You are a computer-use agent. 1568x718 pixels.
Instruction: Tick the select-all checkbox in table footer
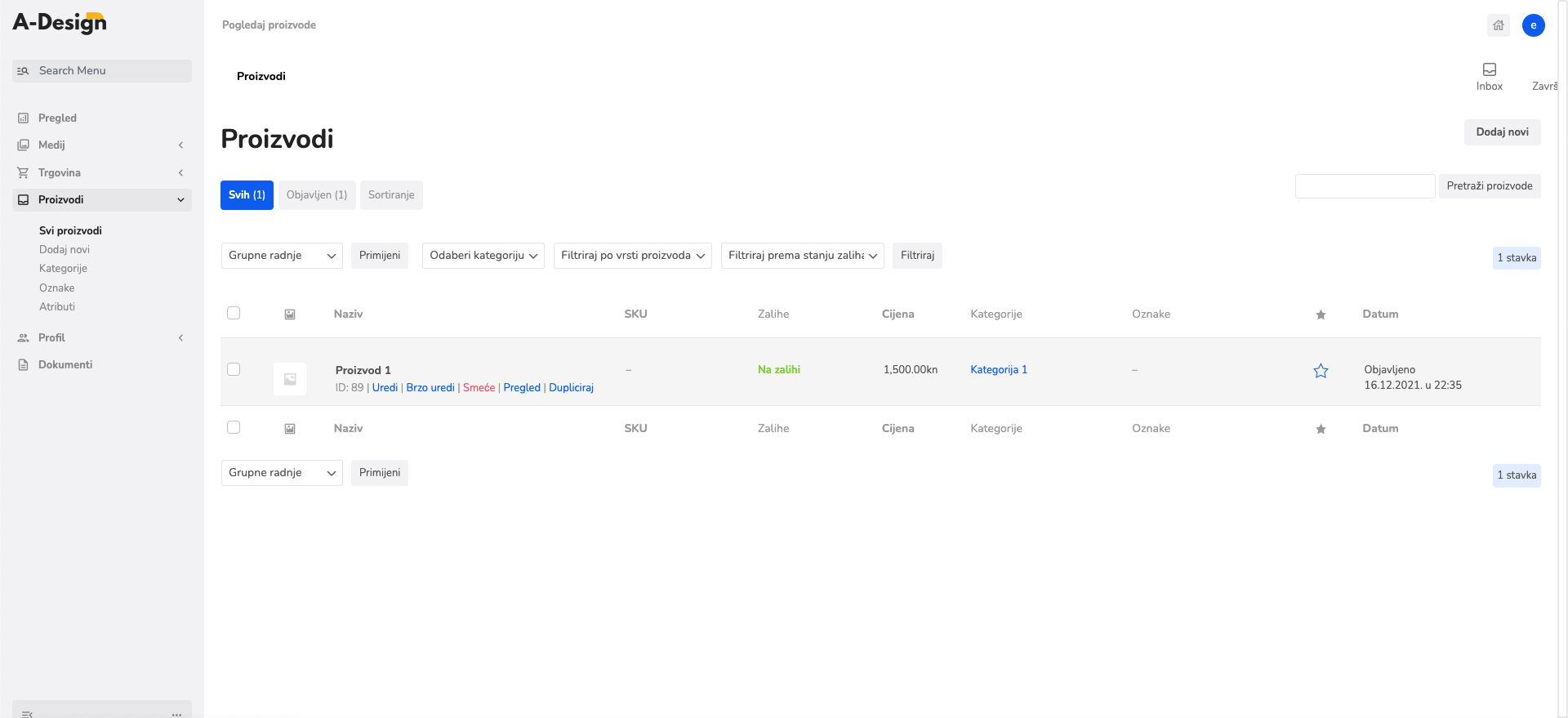pos(234,427)
